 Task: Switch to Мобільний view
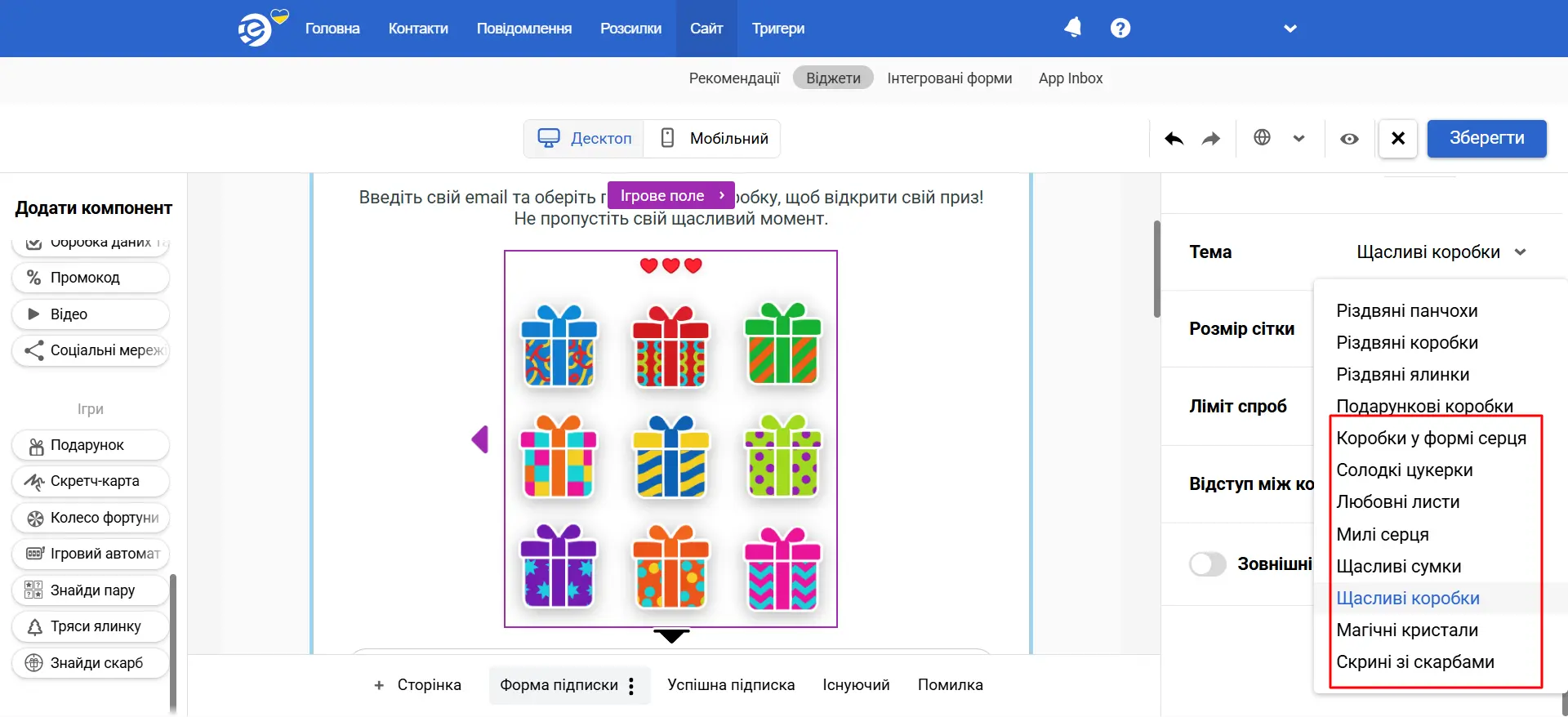click(x=713, y=139)
